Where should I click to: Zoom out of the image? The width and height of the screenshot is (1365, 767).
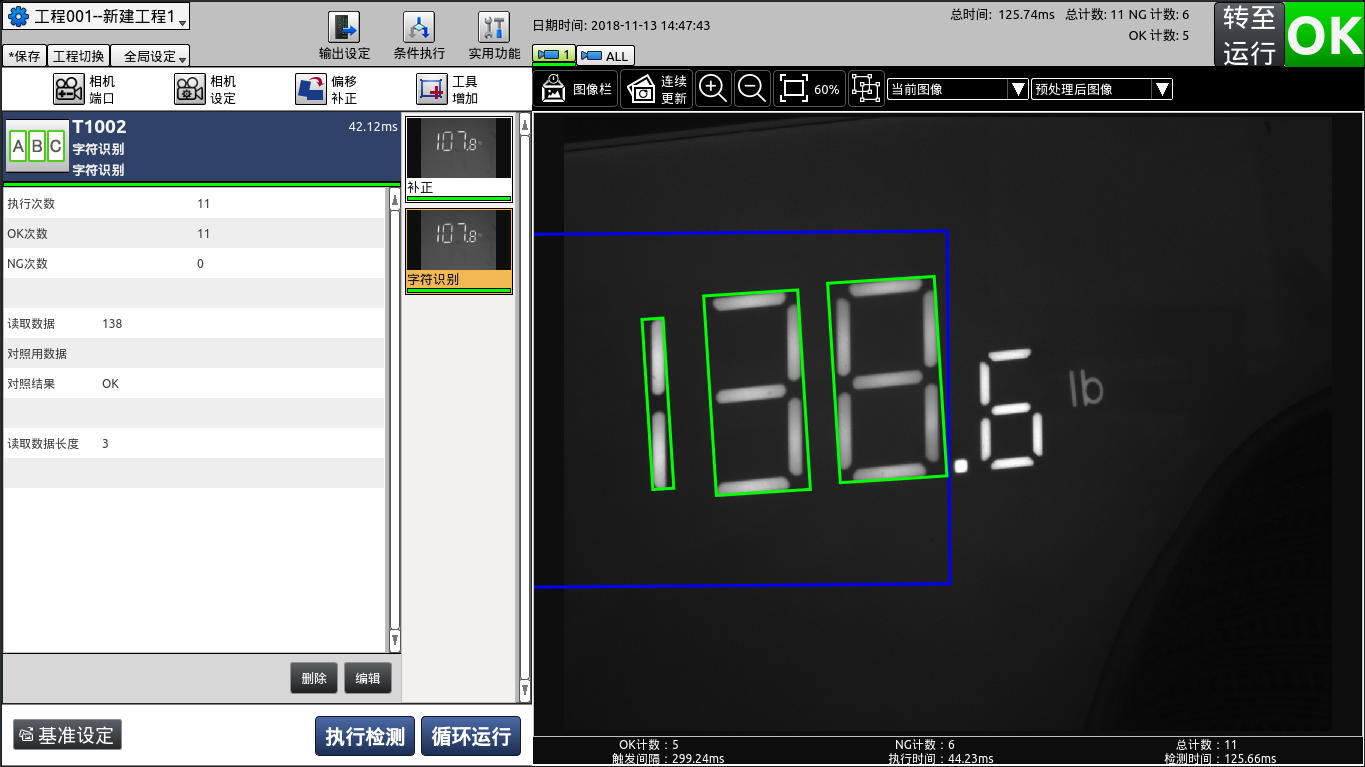752,89
